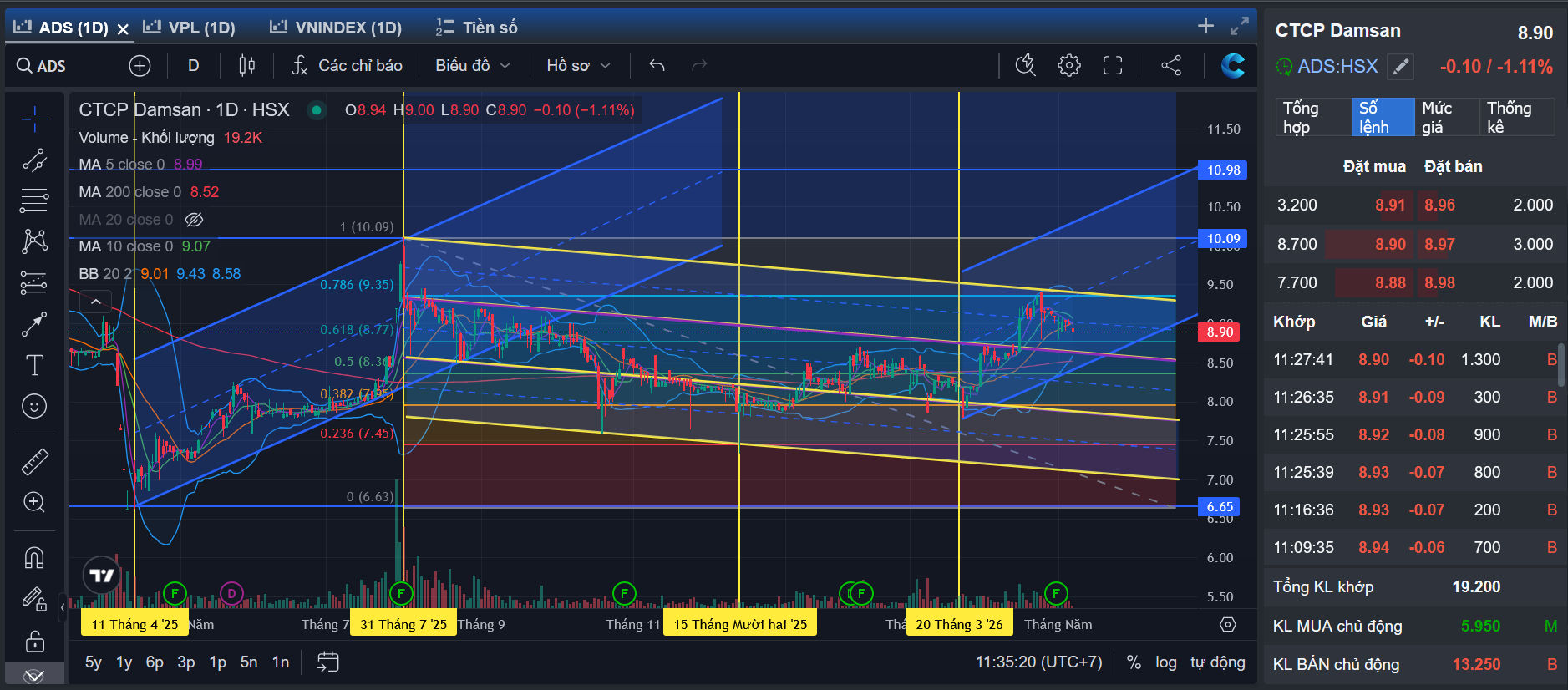This screenshot has height=690, width=1568.
Task: Collapse the bottom of the drawing toolbar
Action: 34,675
